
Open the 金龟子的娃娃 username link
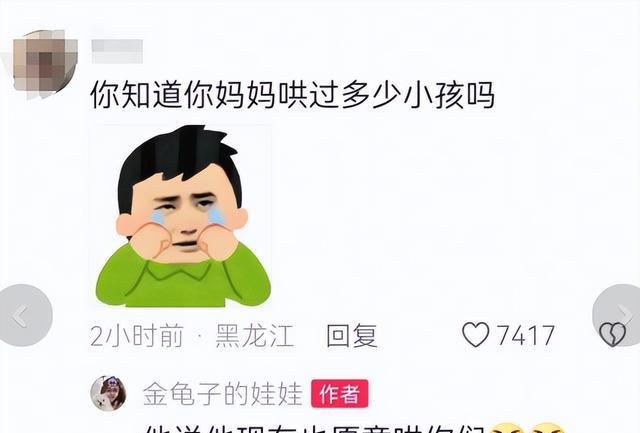coord(223,394)
